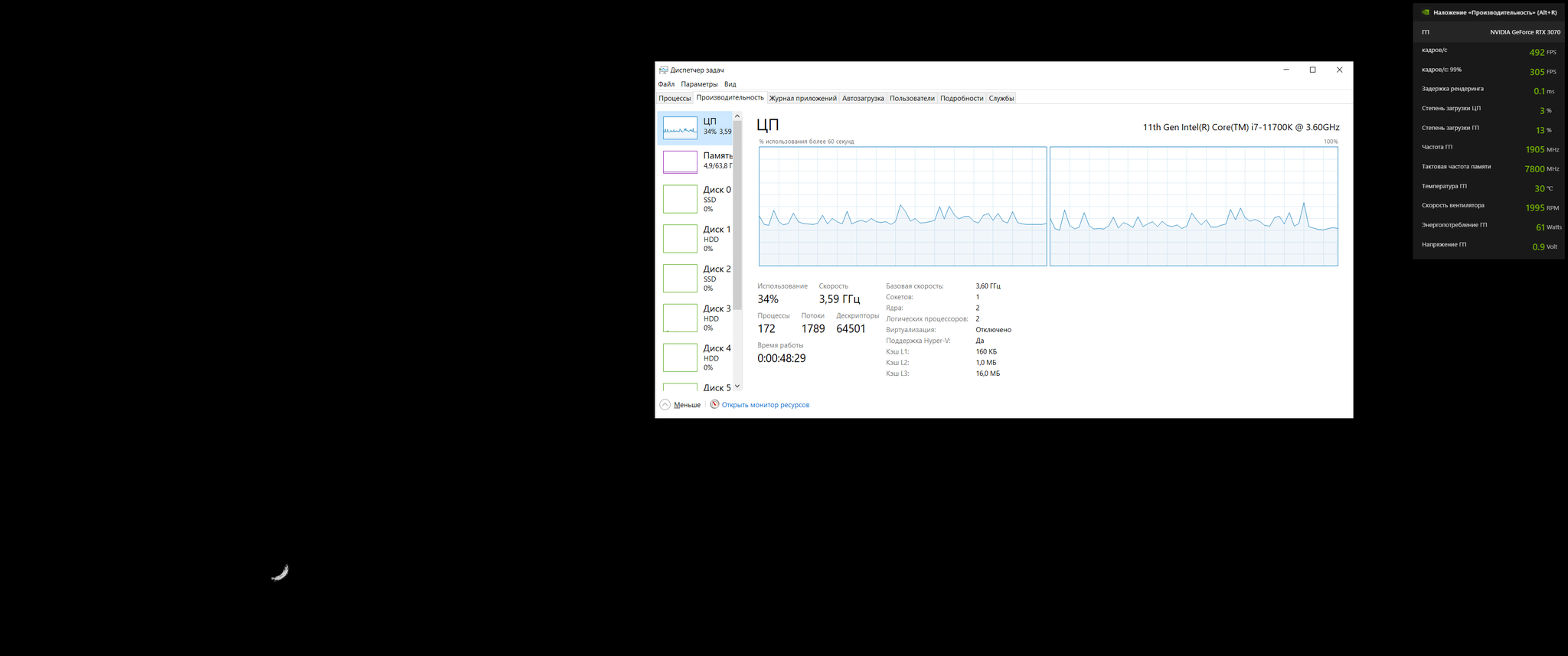Switch to the Автозагрузка tab
The height and width of the screenshot is (656, 1568).
pyautogui.click(x=863, y=98)
